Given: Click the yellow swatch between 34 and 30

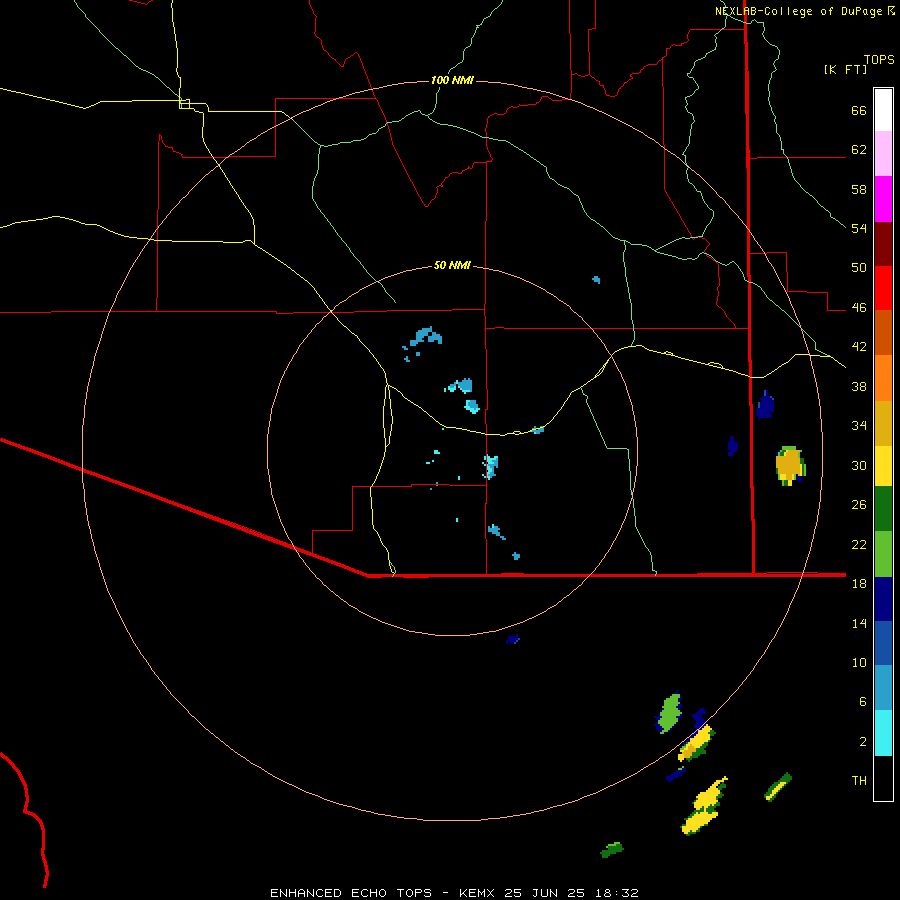Looking at the screenshot, I should click(x=883, y=466).
